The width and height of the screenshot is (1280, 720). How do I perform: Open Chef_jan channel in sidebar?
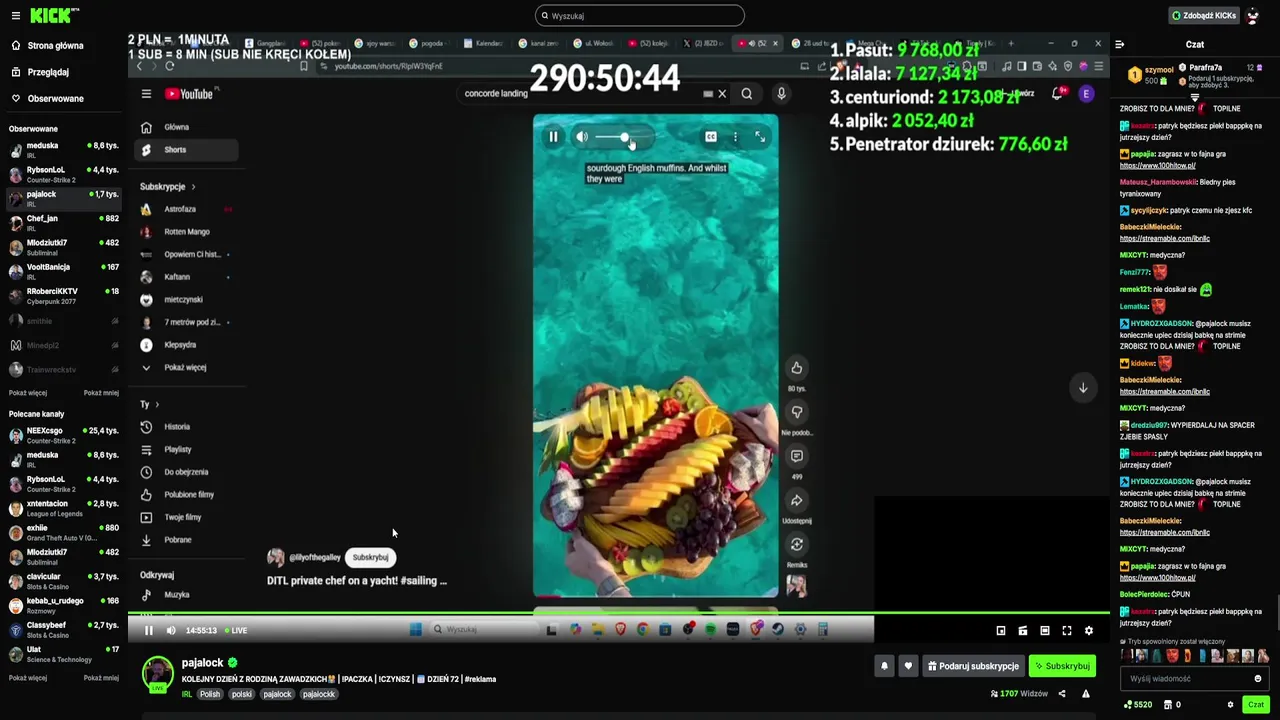pyautogui.click(x=64, y=223)
